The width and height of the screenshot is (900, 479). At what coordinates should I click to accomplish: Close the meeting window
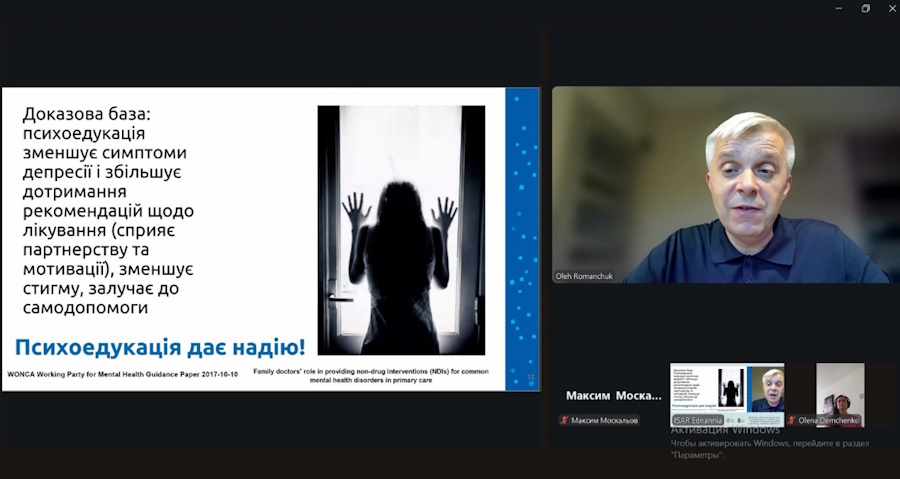point(891,9)
